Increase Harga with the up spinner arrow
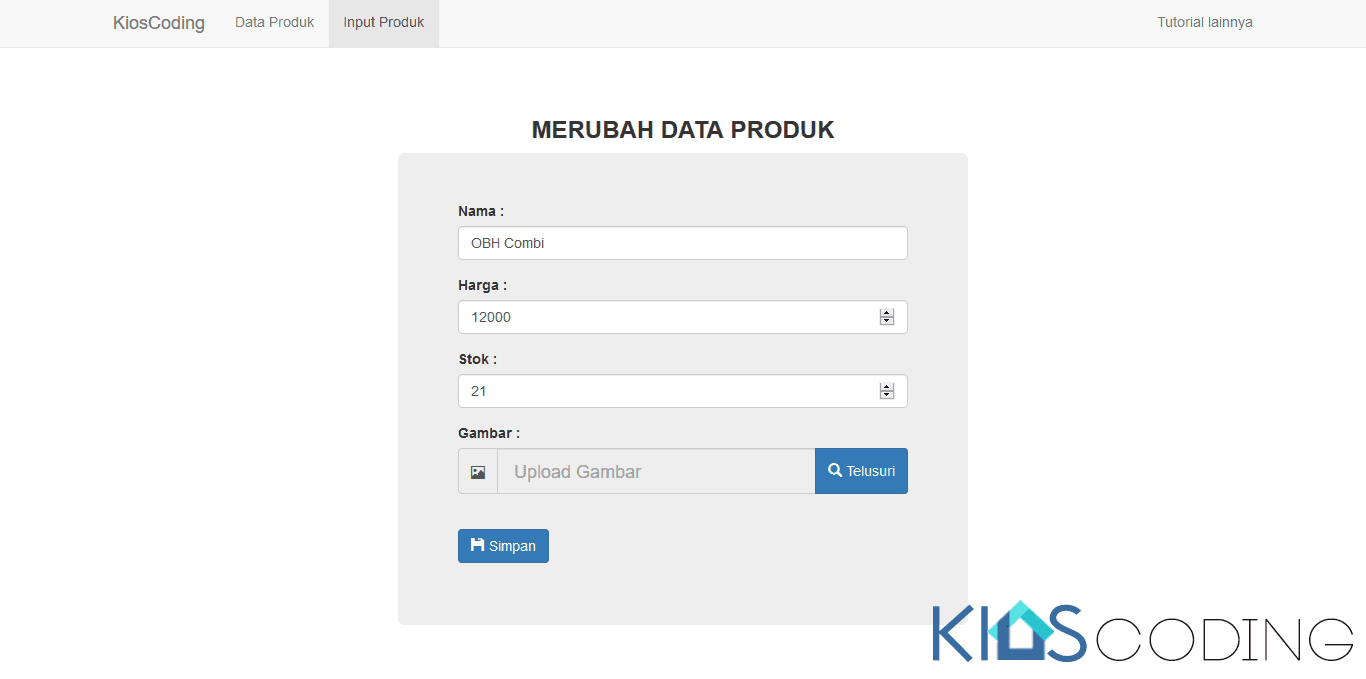 886,312
